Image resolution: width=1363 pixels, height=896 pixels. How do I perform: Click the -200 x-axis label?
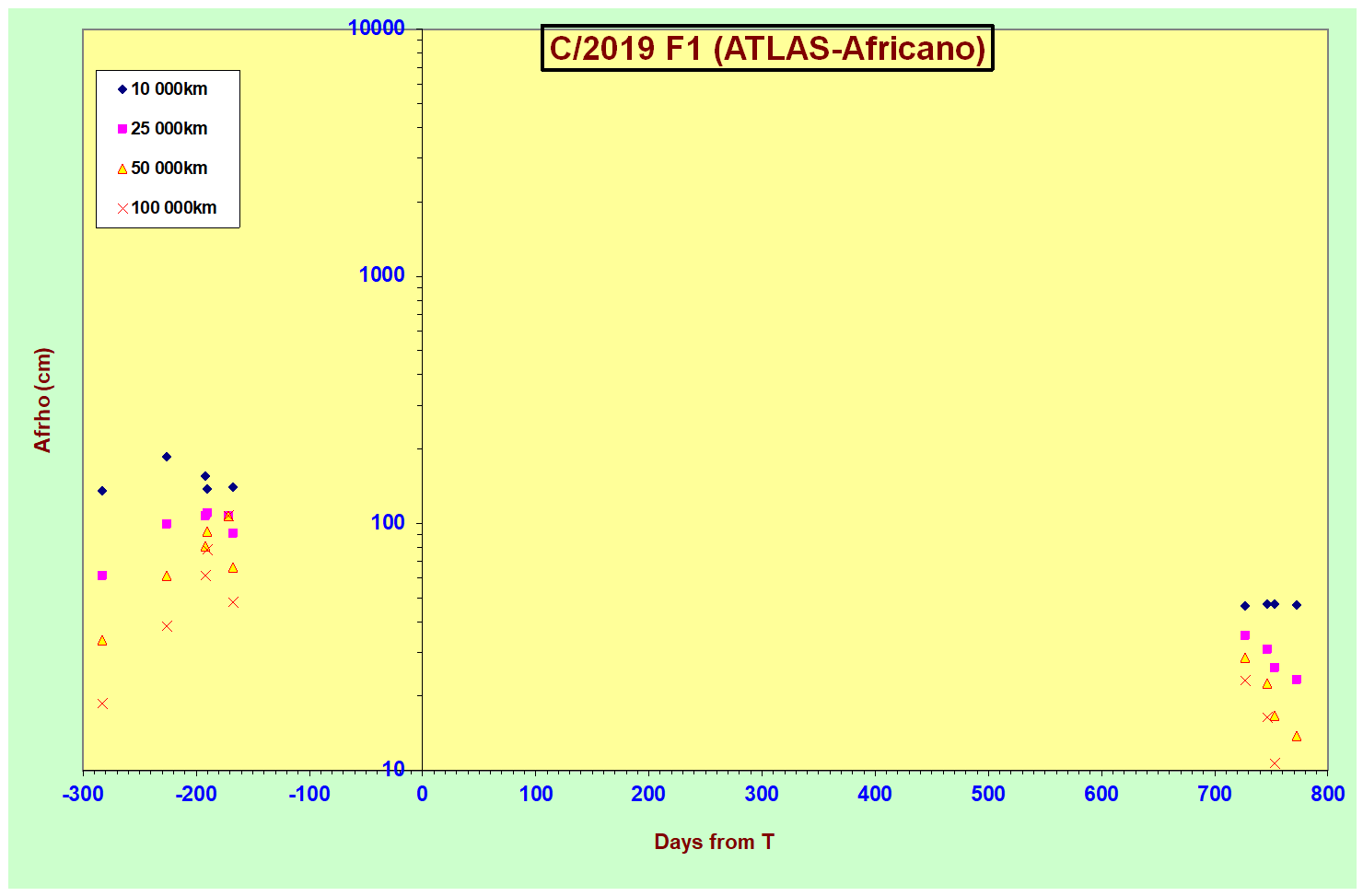pyautogui.click(x=196, y=795)
